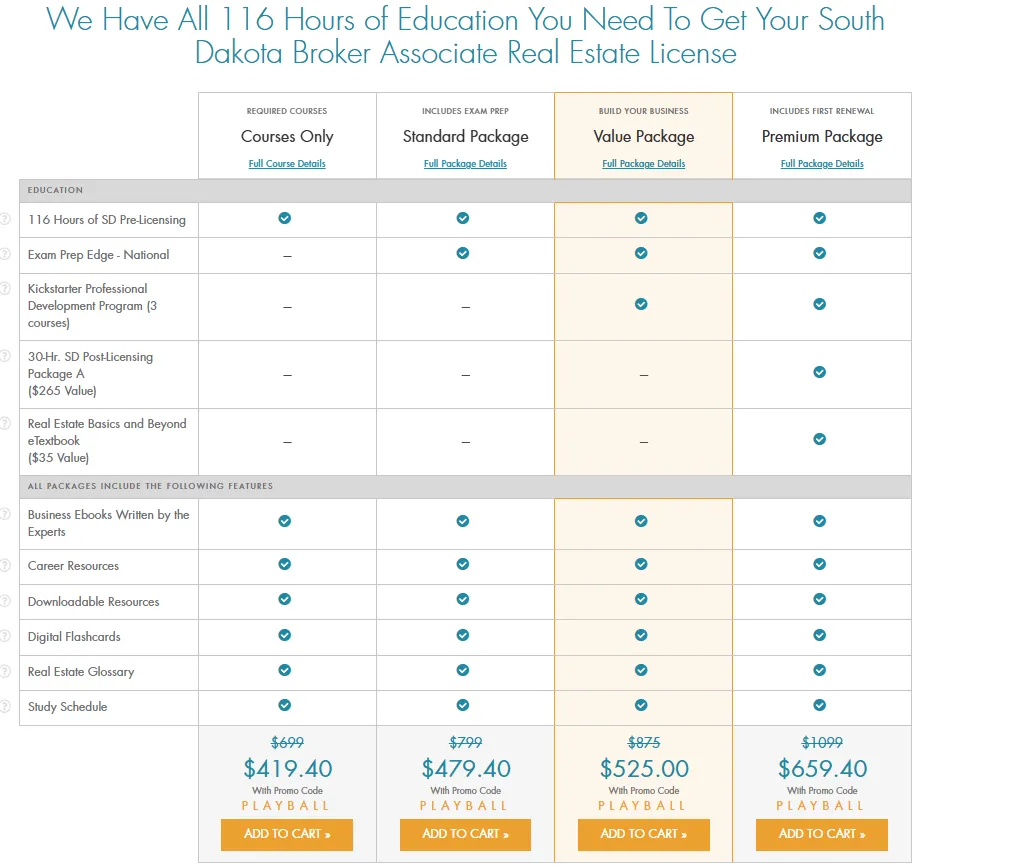Follow Premium Package Full Package Details link
This screenshot has width=1021, height=868.
point(822,164)
